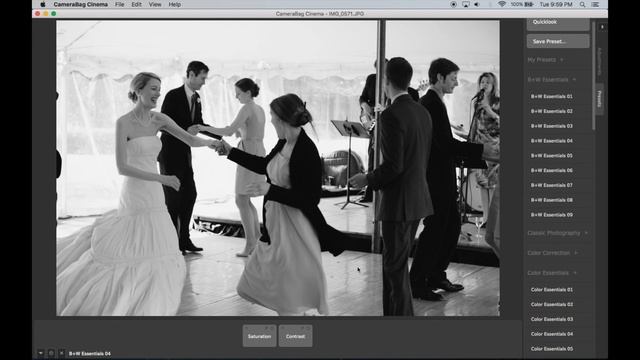Select the Contrast adjustment tile
Screen dimensions: 640x360
[295, 336]
